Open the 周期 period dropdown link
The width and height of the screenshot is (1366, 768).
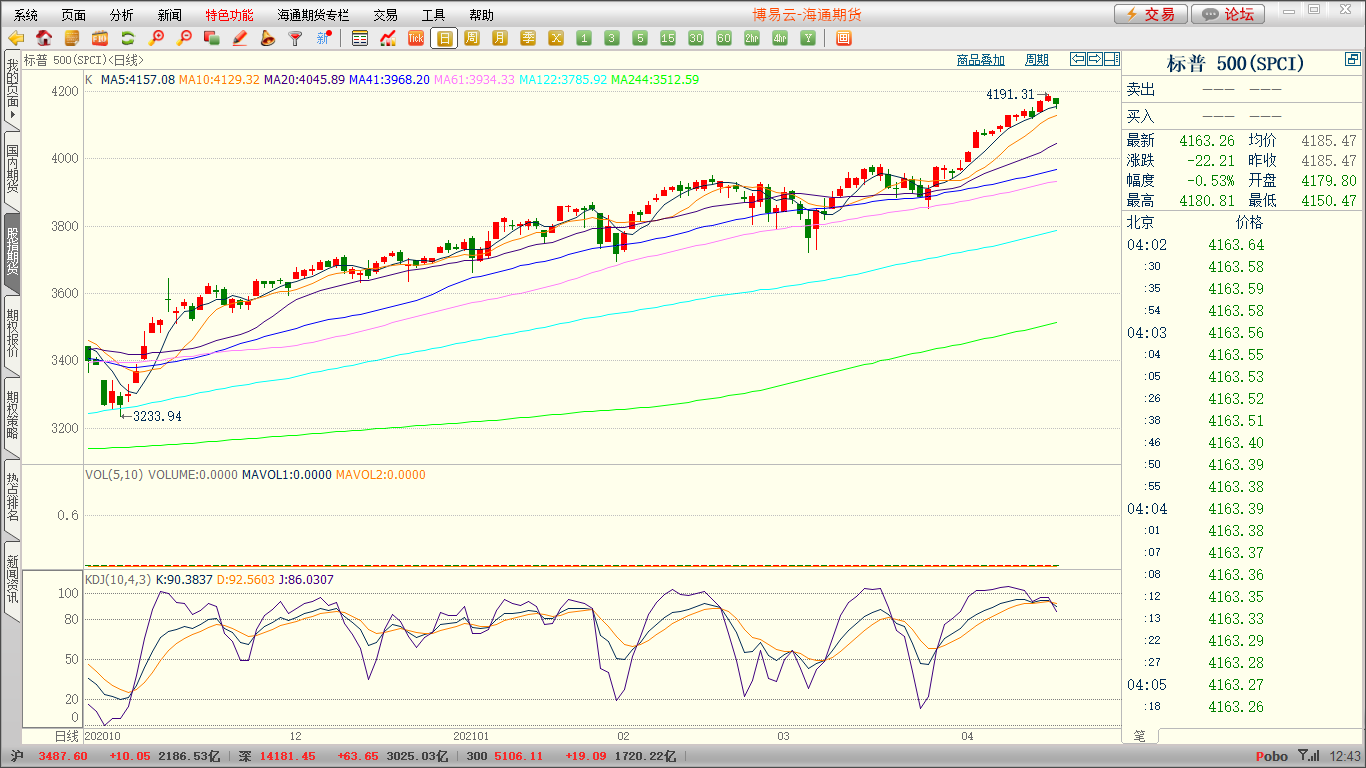pos(1037,60)
